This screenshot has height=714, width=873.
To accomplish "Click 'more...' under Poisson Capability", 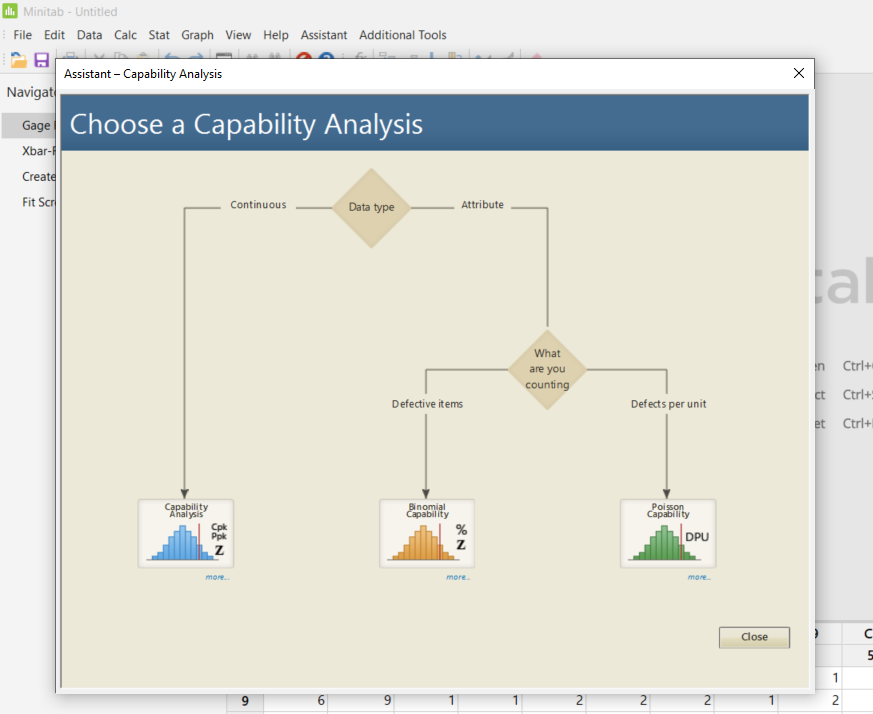I will 699,577.
